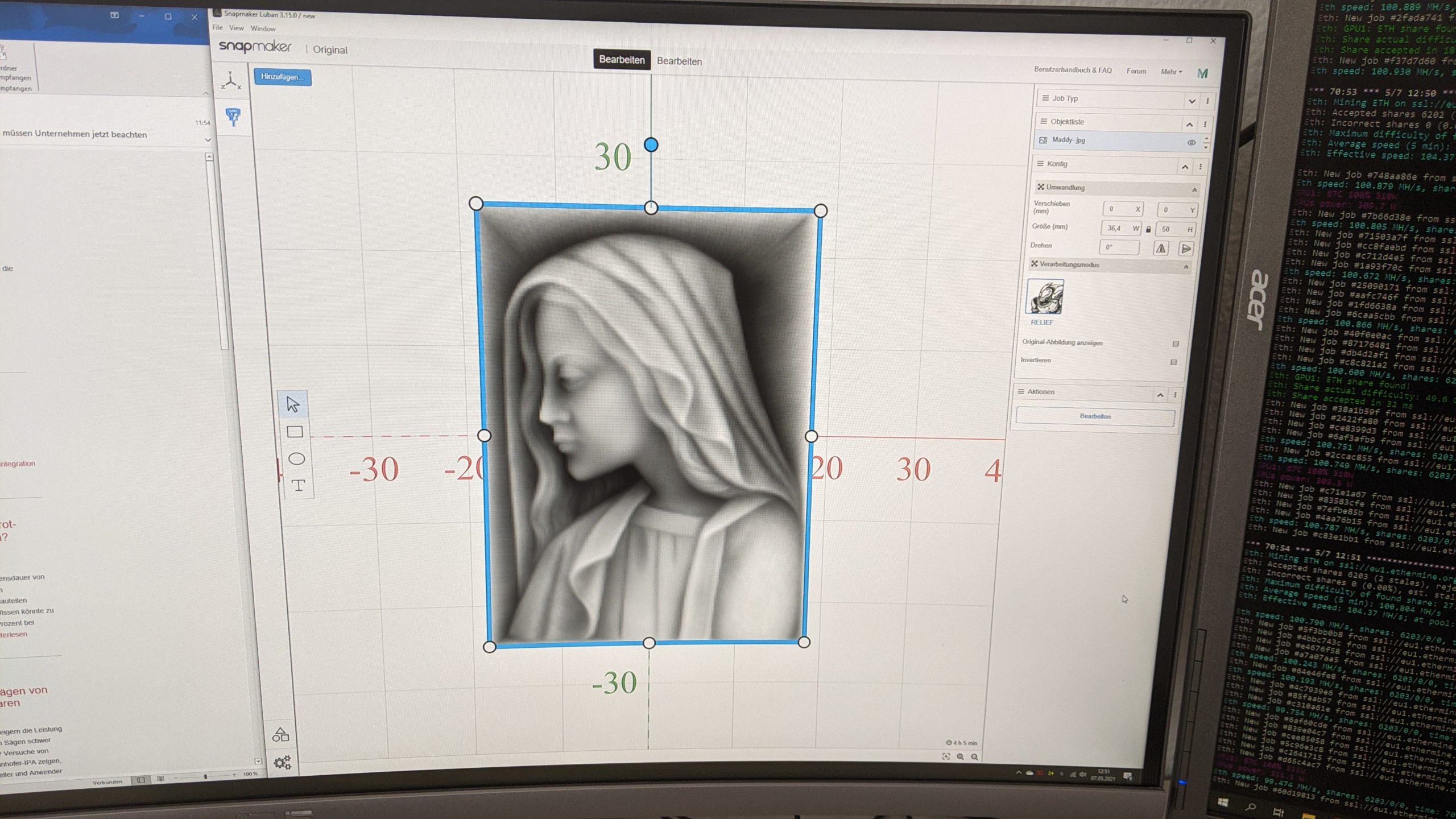Collapse the Objektliste panel
The image size is (1456, 819).
(1189, 124)
